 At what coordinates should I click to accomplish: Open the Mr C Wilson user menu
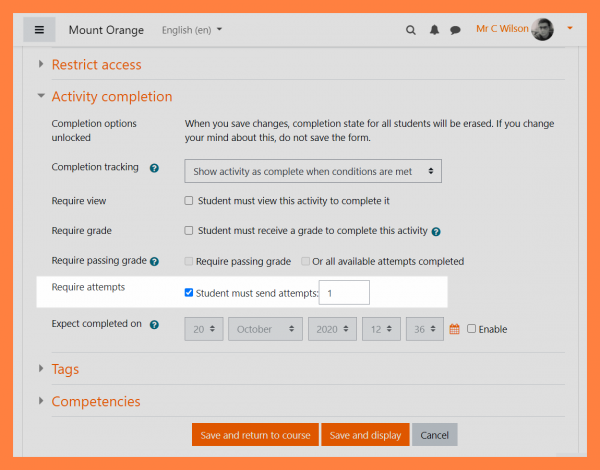pyautogui.click(x=524, y=29)
